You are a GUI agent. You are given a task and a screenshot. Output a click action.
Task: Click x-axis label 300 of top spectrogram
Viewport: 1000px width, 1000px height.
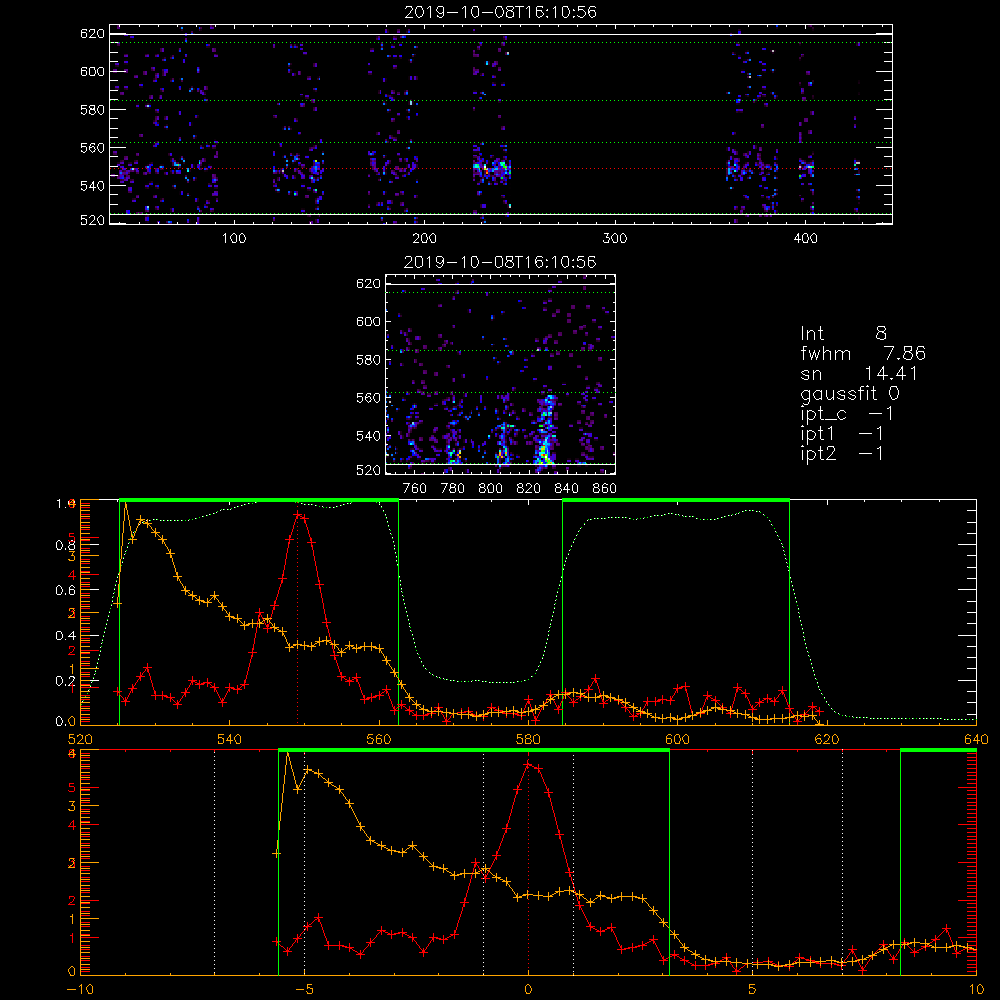[x=615, y=239]
